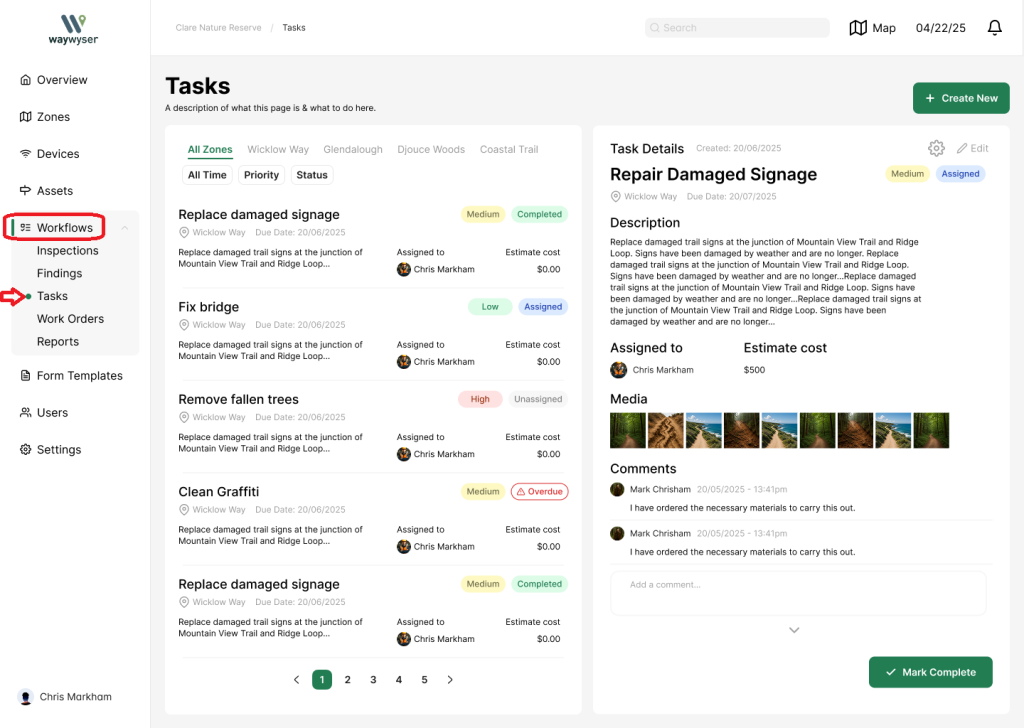Go to next page of tasks arrow

[x=450, y=680]
